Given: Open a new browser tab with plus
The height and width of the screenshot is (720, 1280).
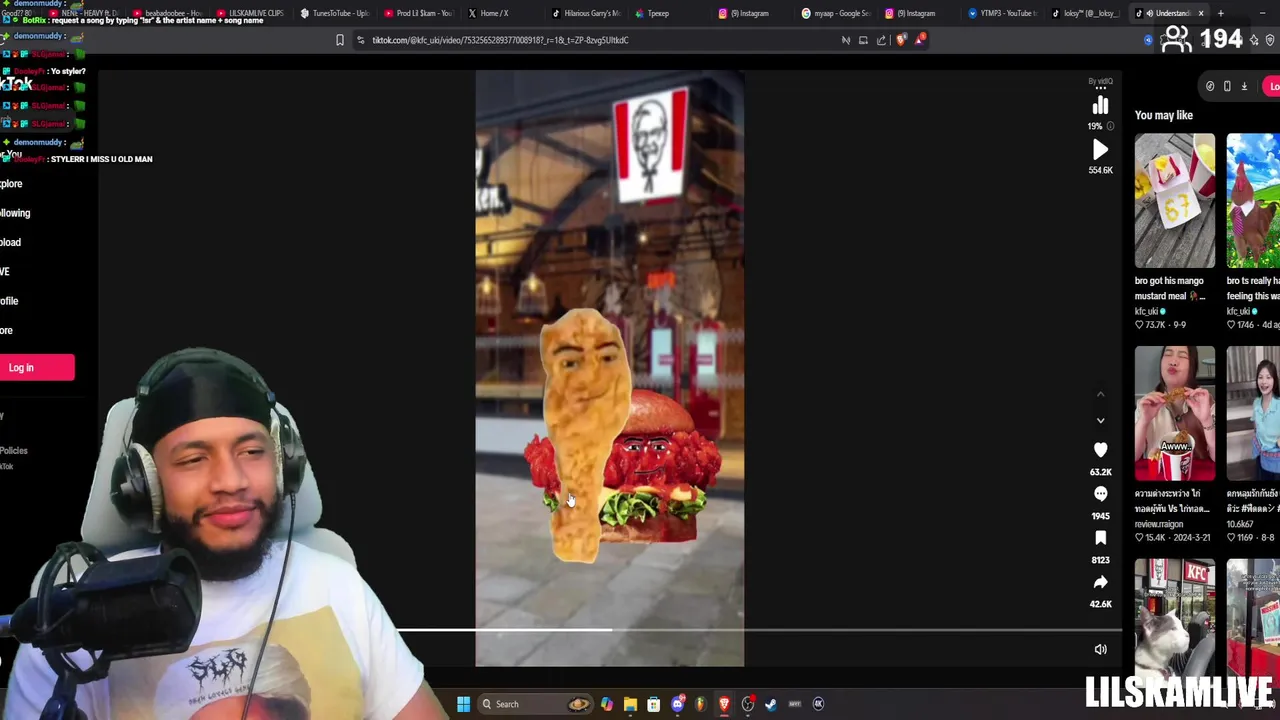Looking at the screenshot, I should [x=1220, y=13].
